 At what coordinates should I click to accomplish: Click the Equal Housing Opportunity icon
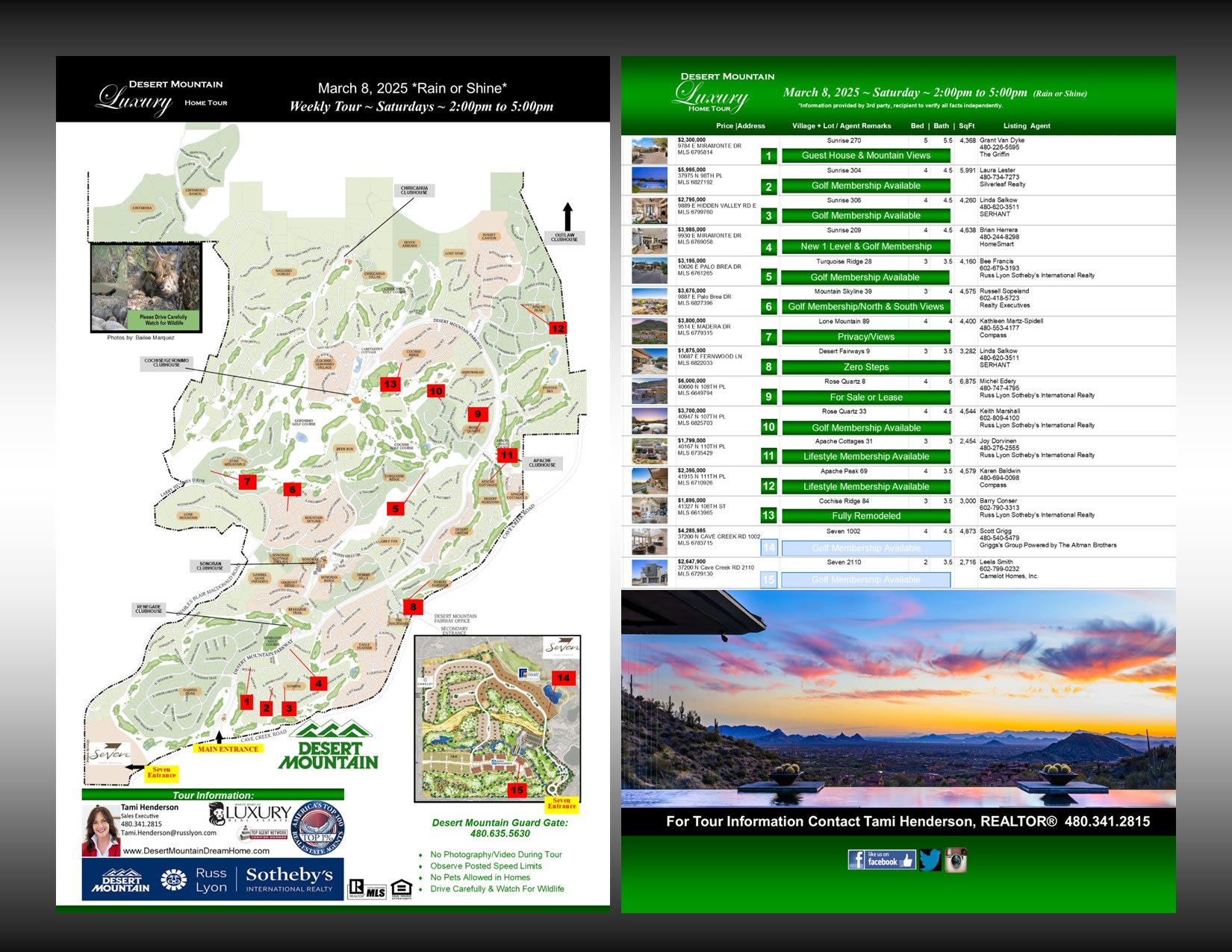[401, 888]
